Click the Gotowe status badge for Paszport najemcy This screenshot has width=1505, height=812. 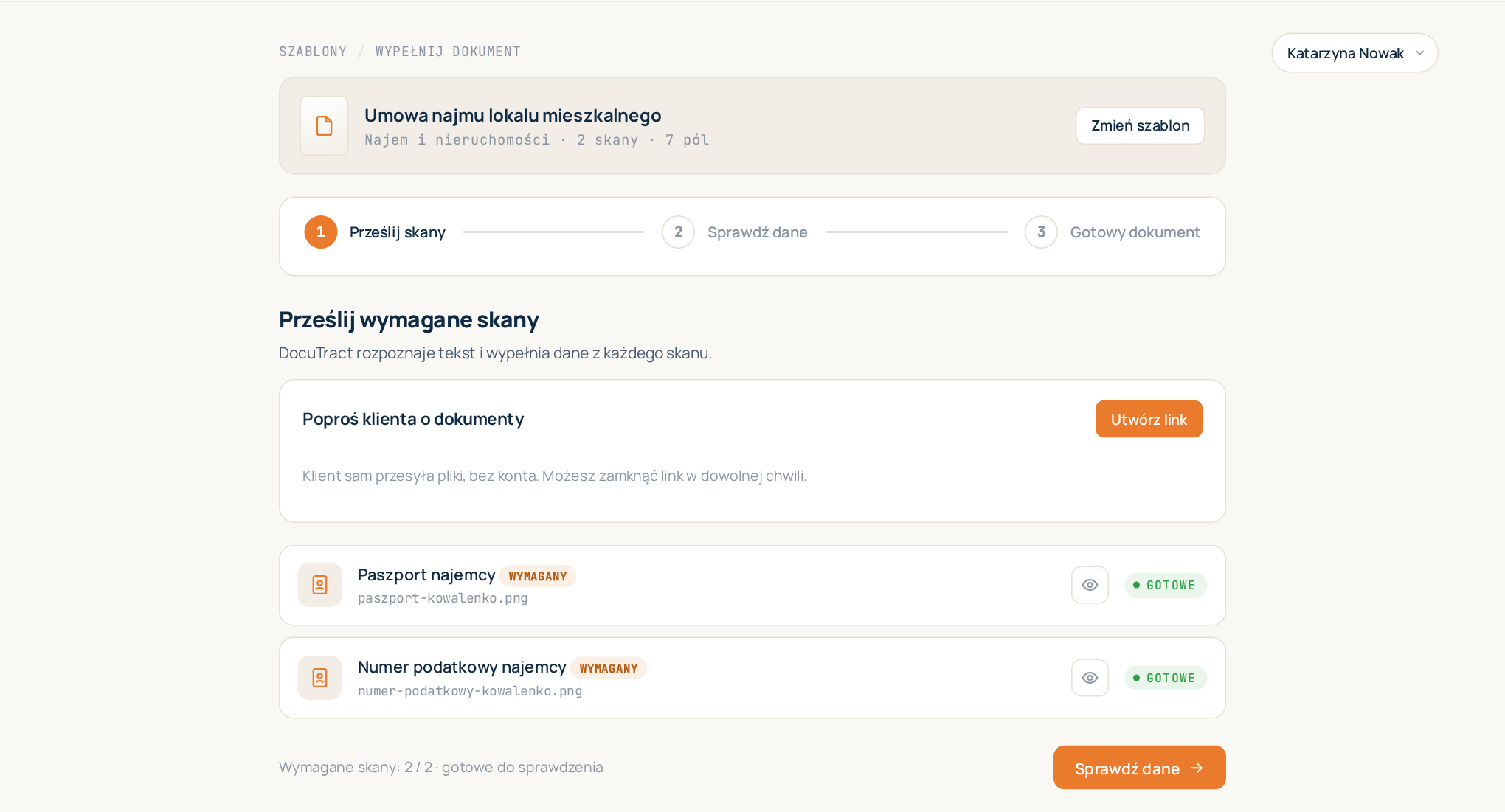tap(1165, 585)
